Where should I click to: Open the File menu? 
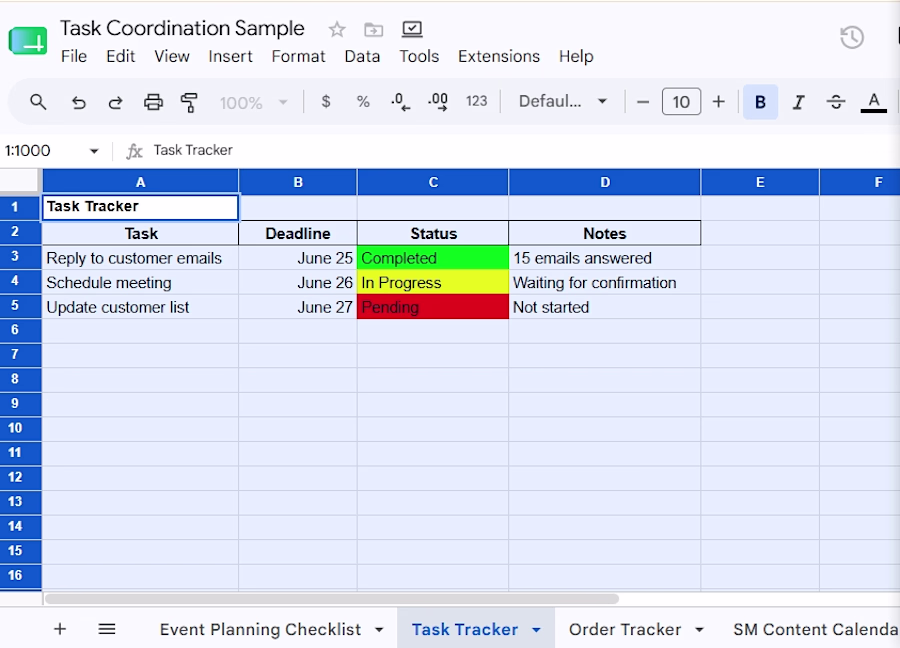click(74, 56)
